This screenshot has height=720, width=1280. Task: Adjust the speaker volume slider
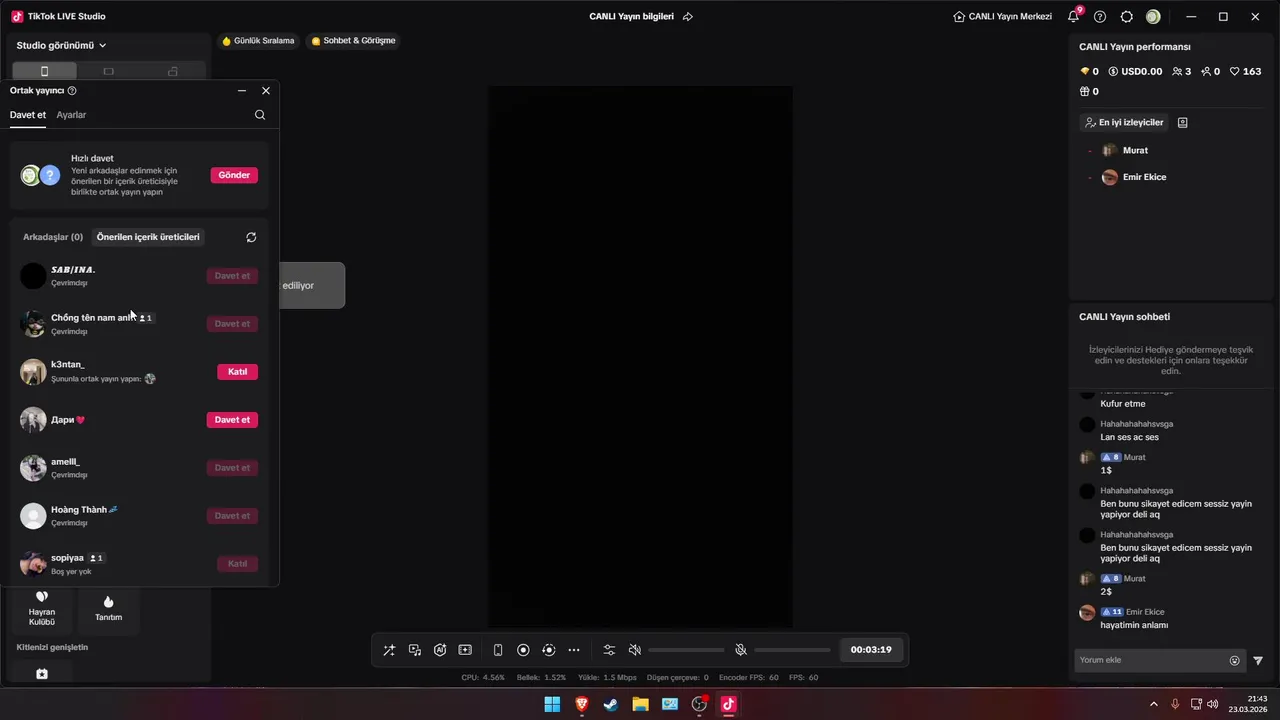click(x=686, y=650)
